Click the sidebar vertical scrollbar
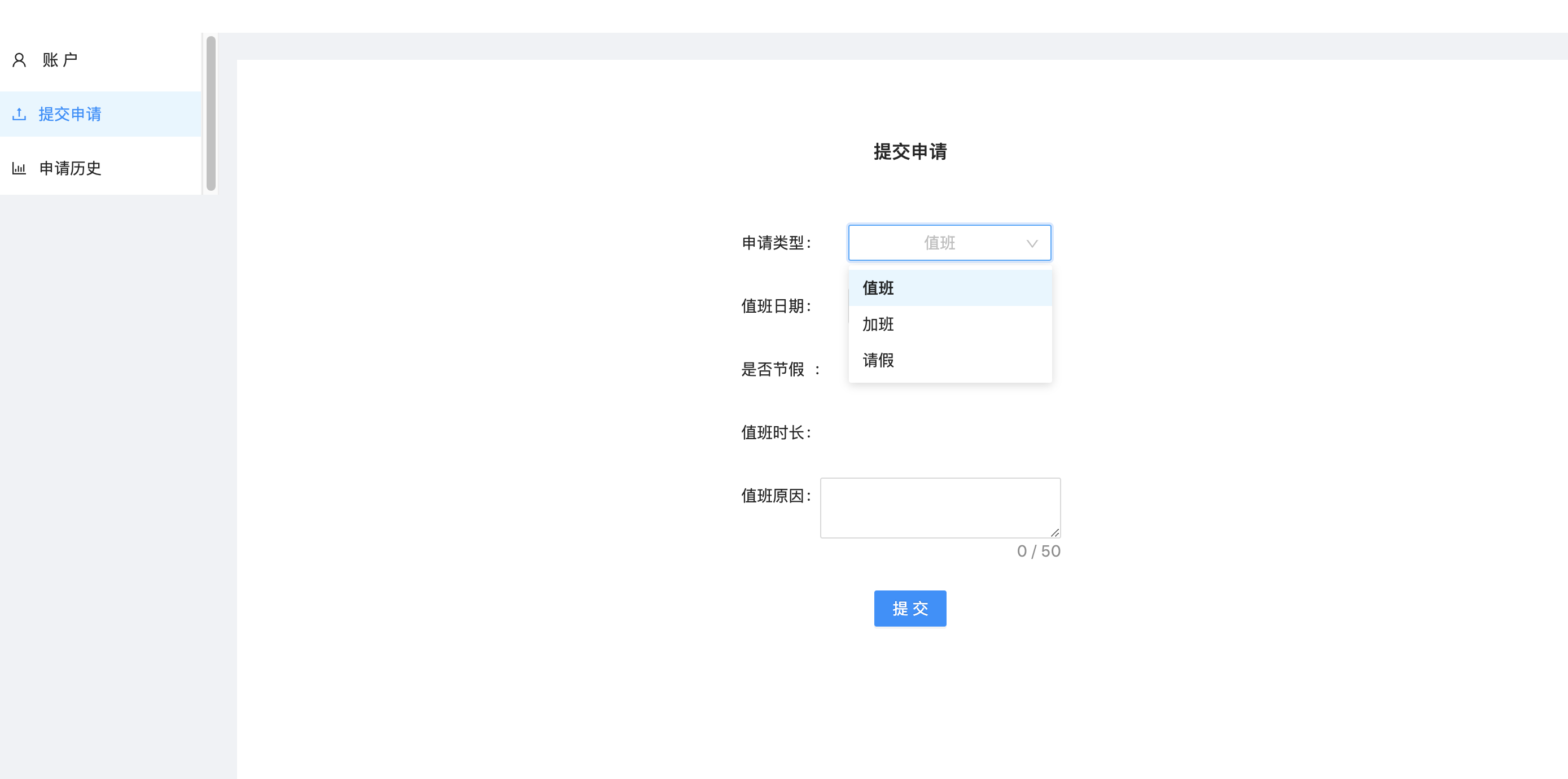Screen dimensions: 1568x779 coord(211,113)
